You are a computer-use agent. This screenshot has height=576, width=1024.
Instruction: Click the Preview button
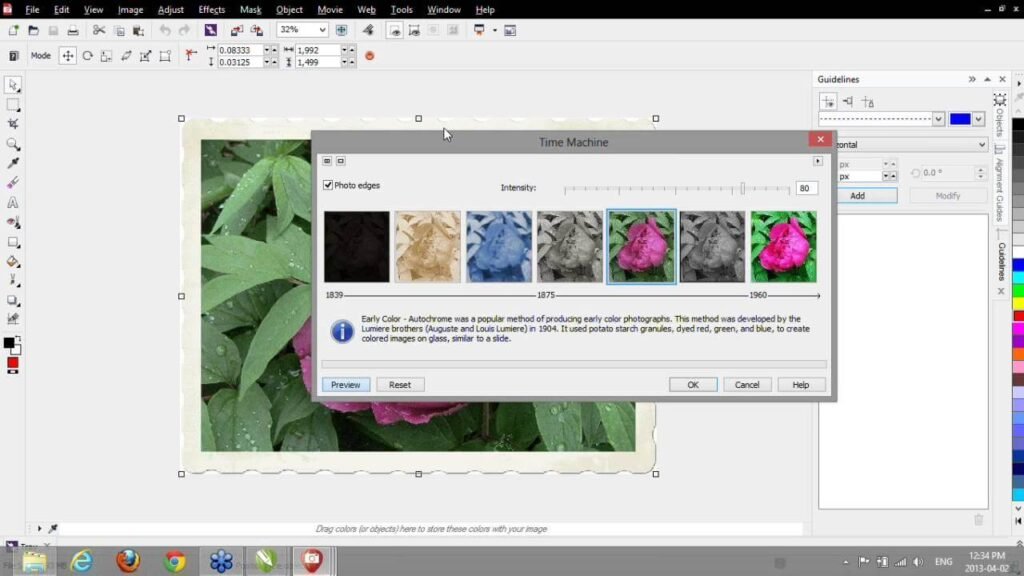pos(345,385)
